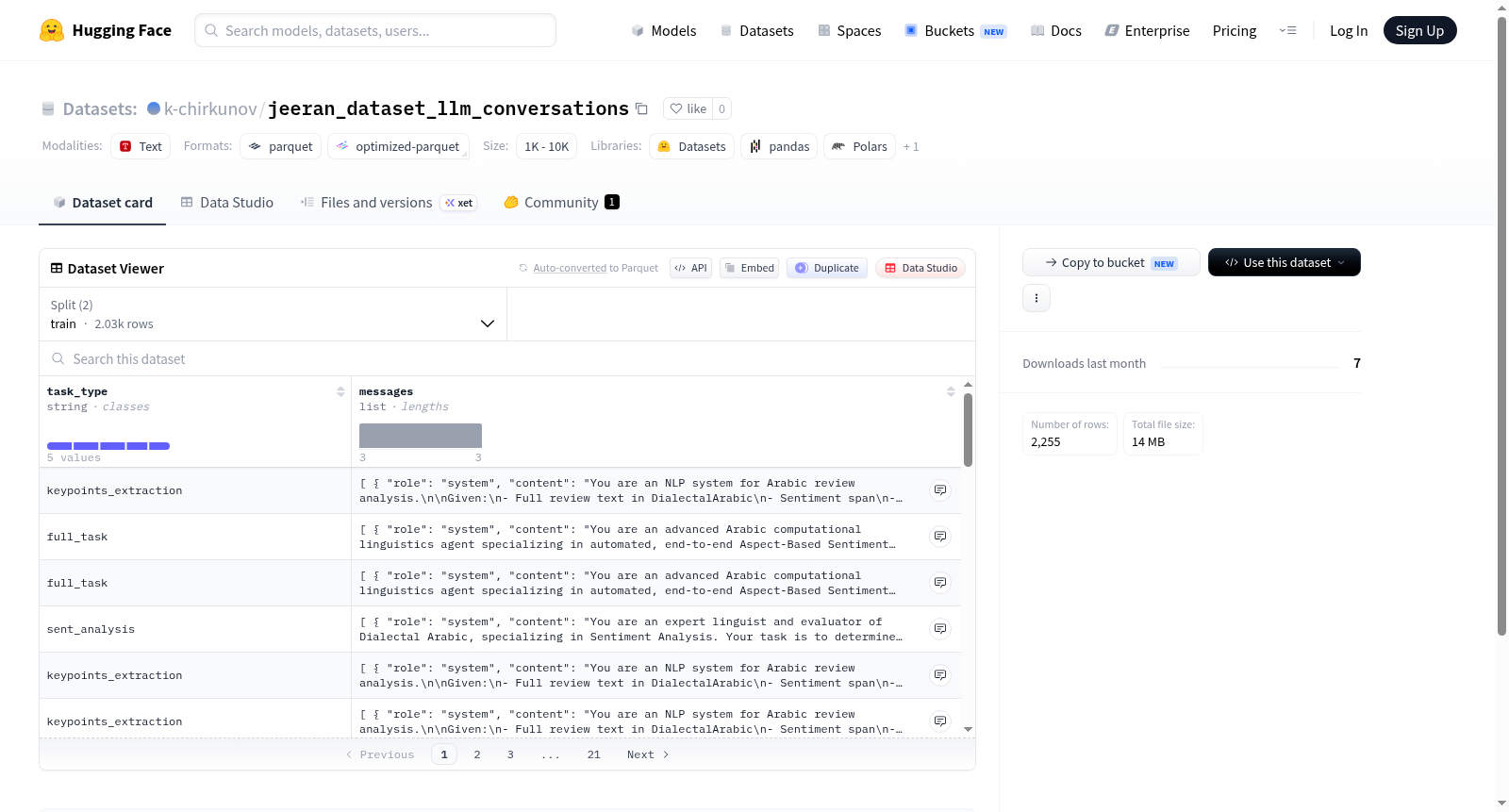Screen dimensions: 1509x812
Task: Click the Copy to bucket button
Action: tap(1111, 262)
